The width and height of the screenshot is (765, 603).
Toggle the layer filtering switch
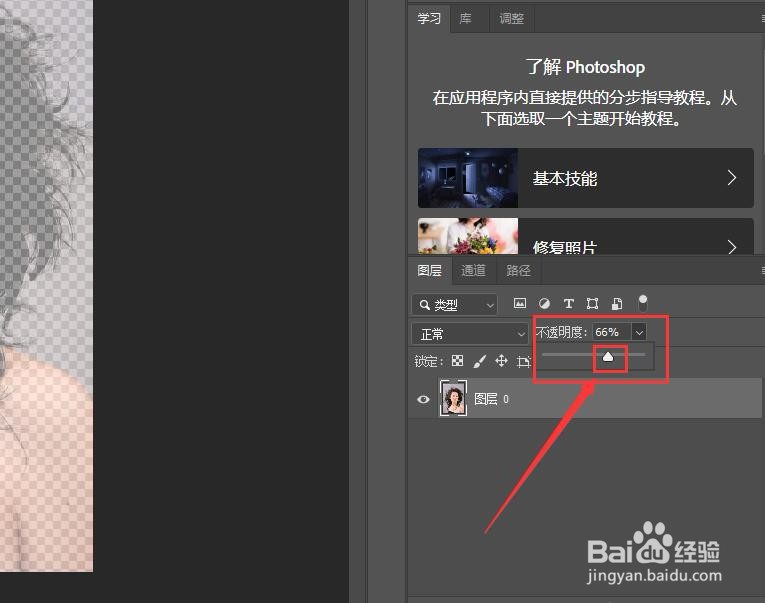tap(643, 303)
